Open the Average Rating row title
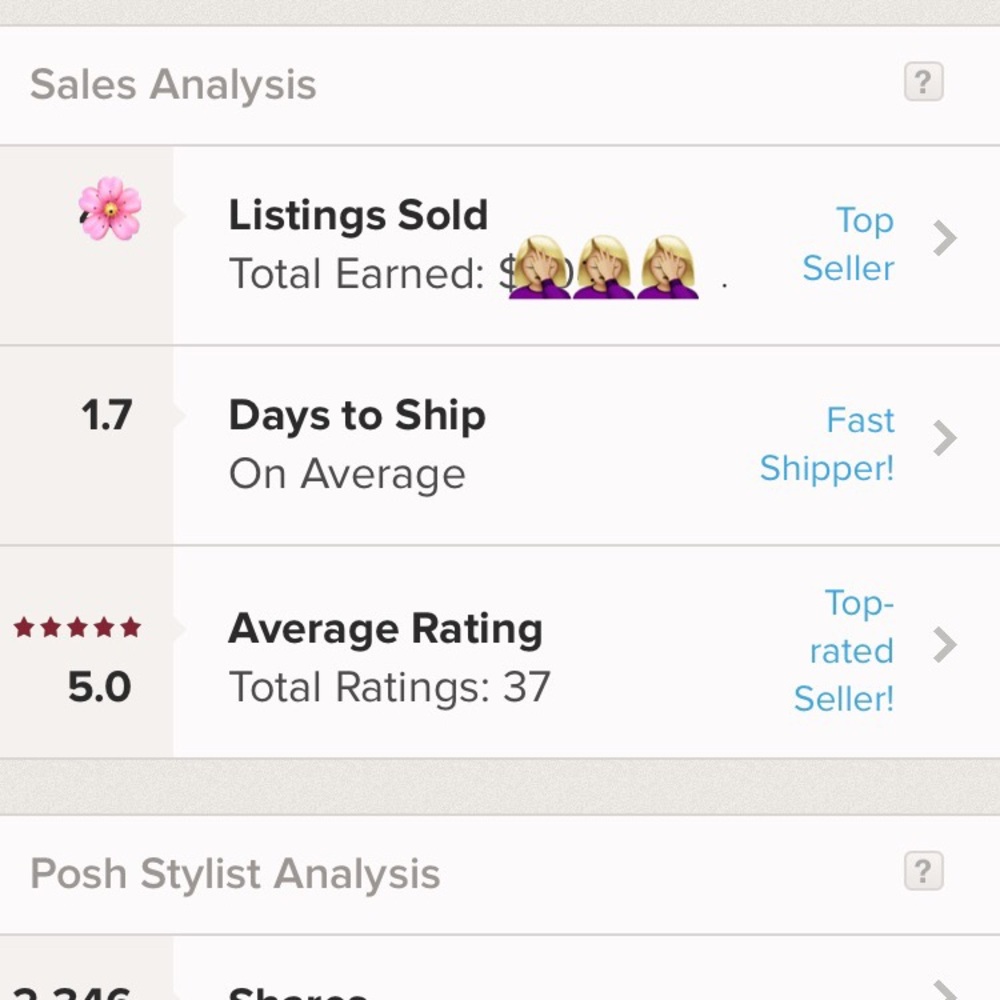 pos(385,629)
